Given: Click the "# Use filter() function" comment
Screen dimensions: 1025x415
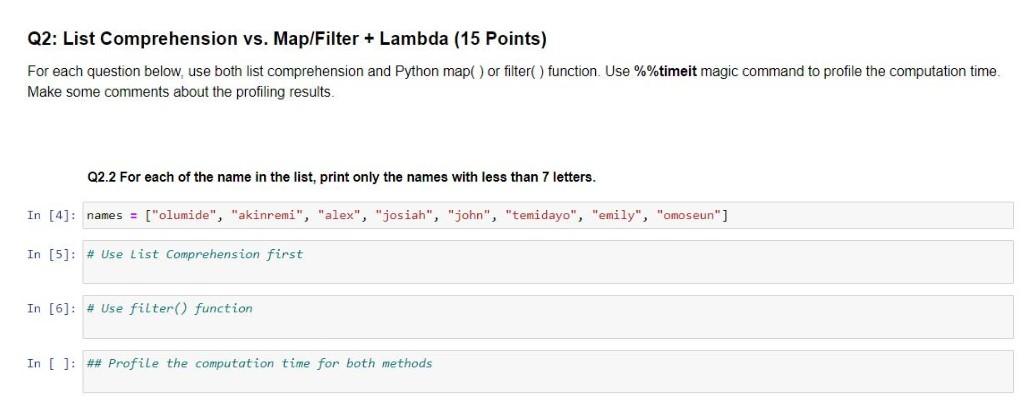Looking at the screenshot, I should (x=169, y=308).
